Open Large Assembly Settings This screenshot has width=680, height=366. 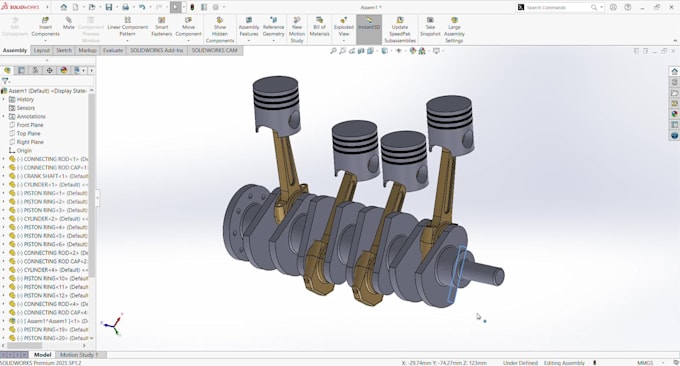[x=454, y=30]
